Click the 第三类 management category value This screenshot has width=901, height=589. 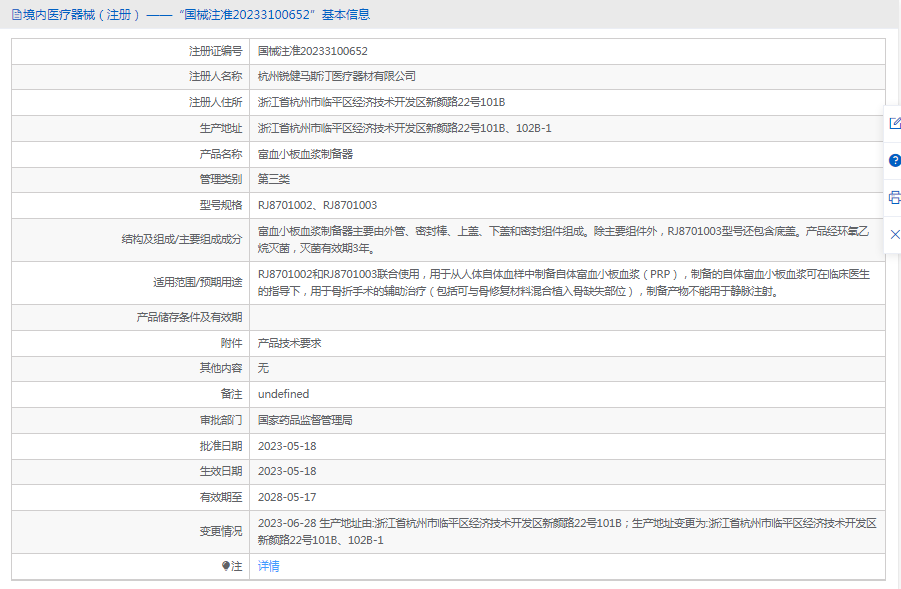274,179
